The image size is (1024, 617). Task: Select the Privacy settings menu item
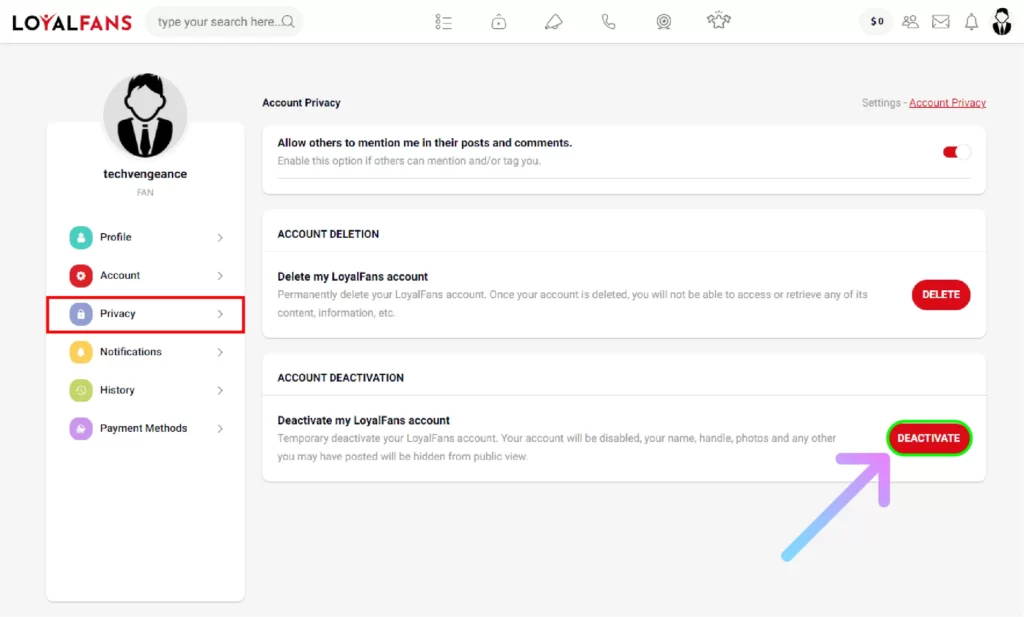146,314
